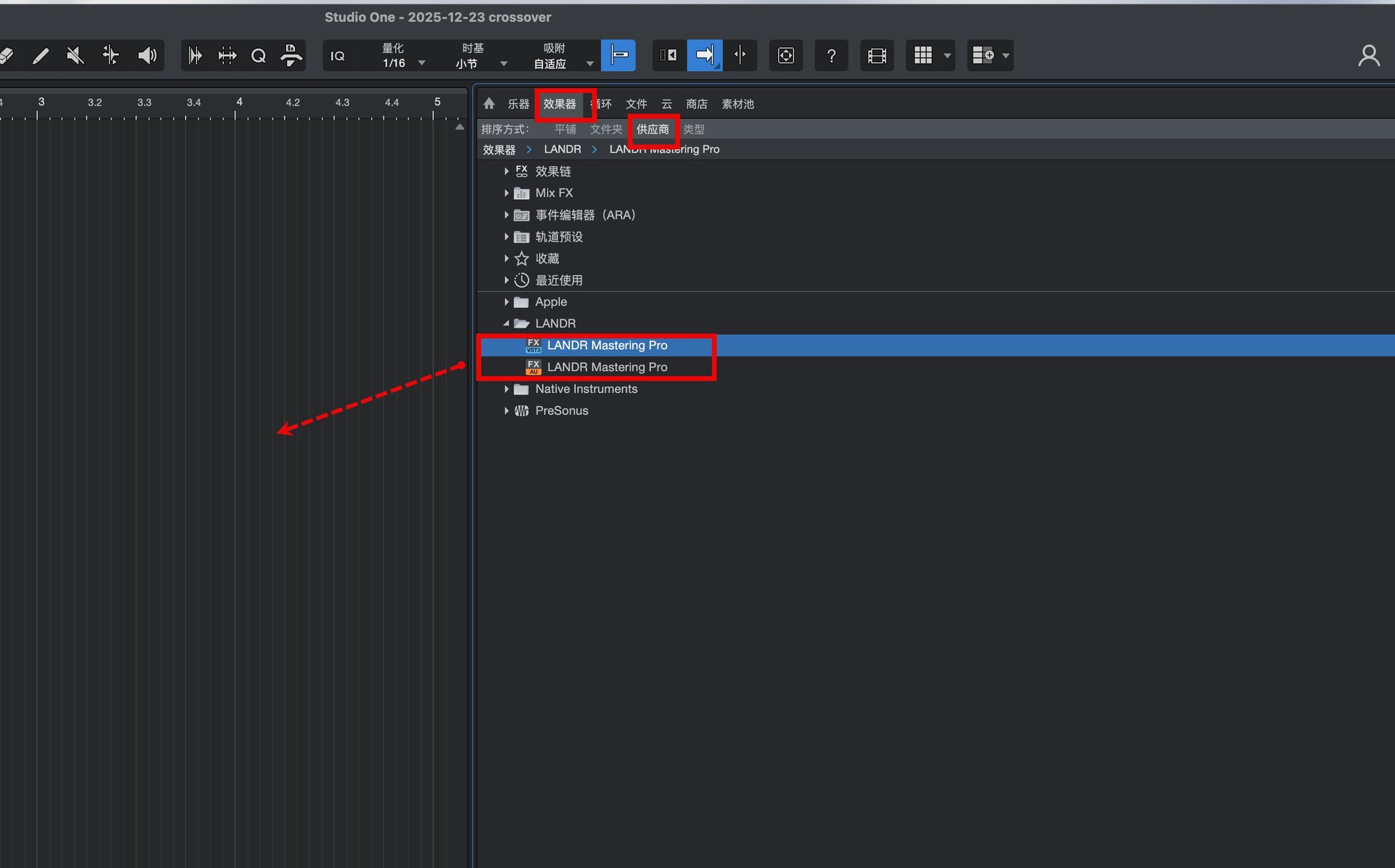1395x868 pixels.
Task: Collapse the LANDR folder
Action: [x=506, y=323]
